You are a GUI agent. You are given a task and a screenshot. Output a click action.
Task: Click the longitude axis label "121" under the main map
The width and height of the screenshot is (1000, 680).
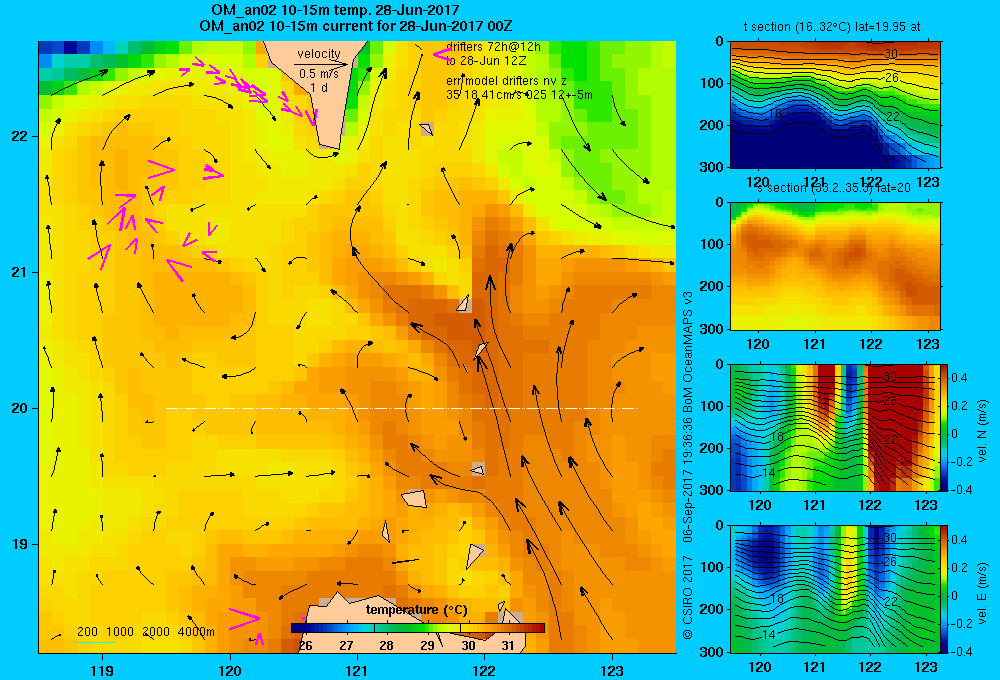[x=357, y=670]
